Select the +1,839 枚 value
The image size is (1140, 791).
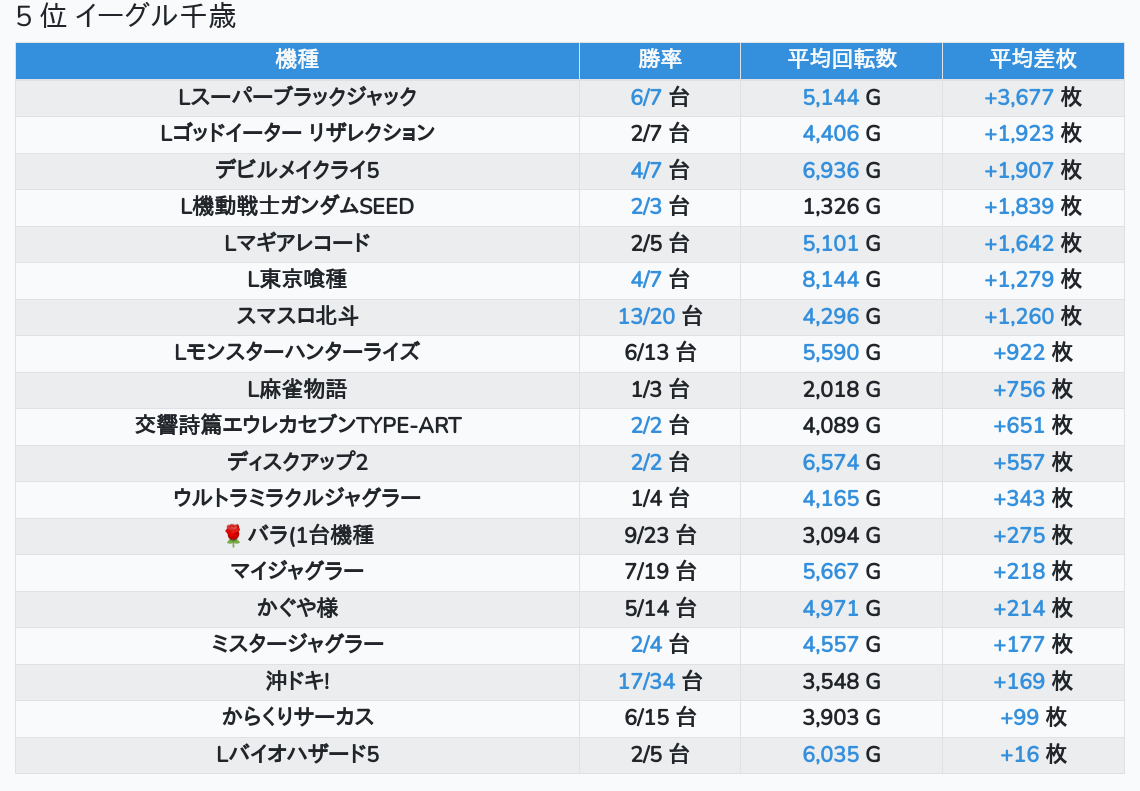pos(1032,206)
